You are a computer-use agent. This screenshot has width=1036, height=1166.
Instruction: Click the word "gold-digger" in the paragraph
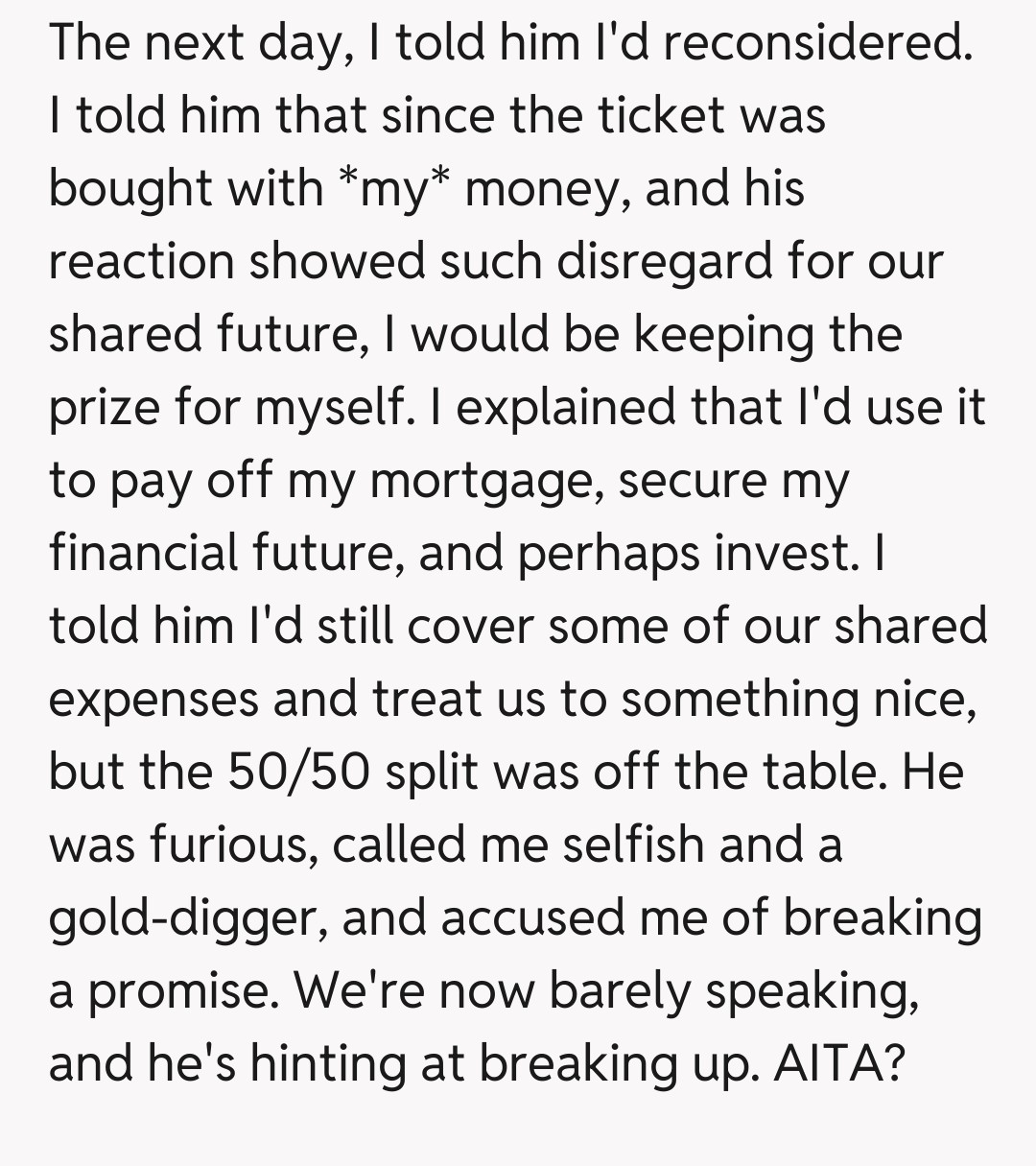[x=186, y=918]
